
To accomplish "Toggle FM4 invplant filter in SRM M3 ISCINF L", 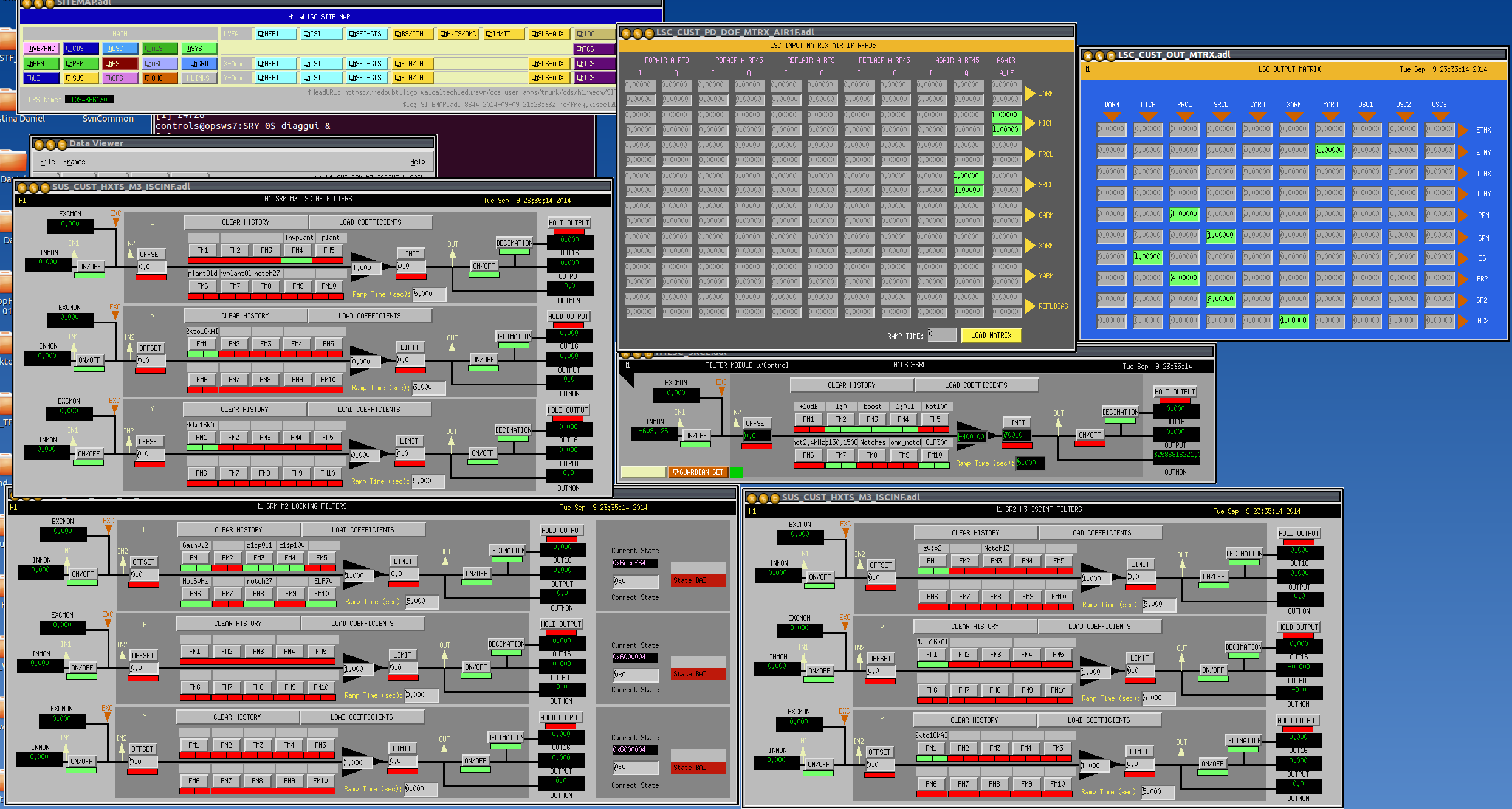I will coord(297,250).
